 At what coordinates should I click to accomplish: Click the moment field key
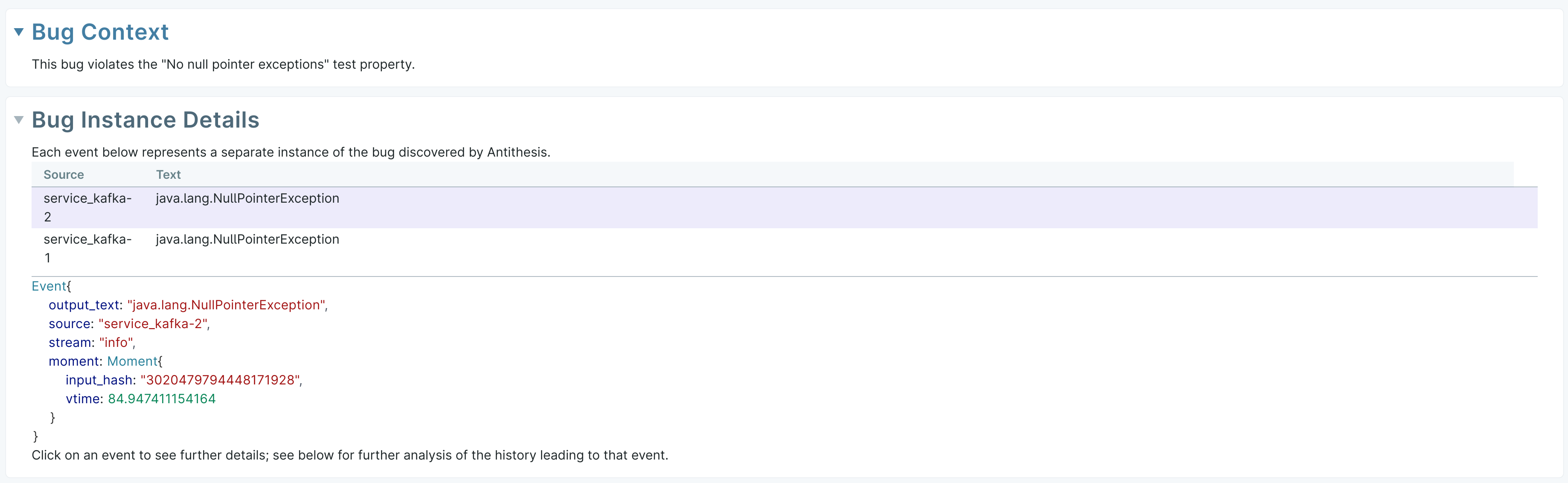click(74, 362)
